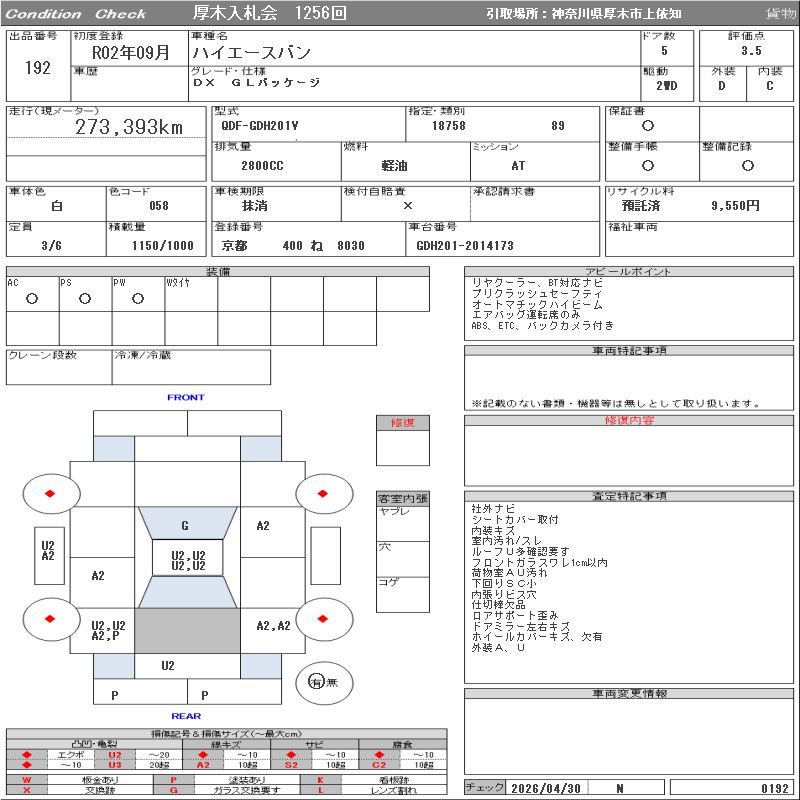The height and width of the screenshot is (800, 800).
Task: Click the 整備記録 circle mark
Action: click(748, 165)
